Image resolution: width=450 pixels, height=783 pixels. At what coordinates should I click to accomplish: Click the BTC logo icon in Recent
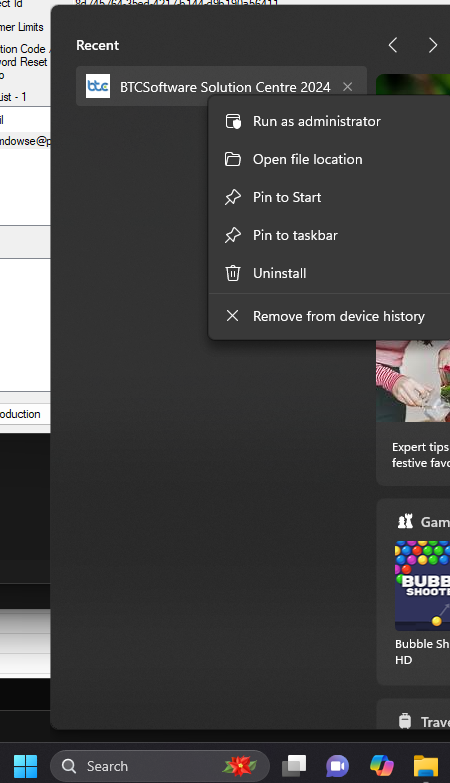(x=98, y=86)
